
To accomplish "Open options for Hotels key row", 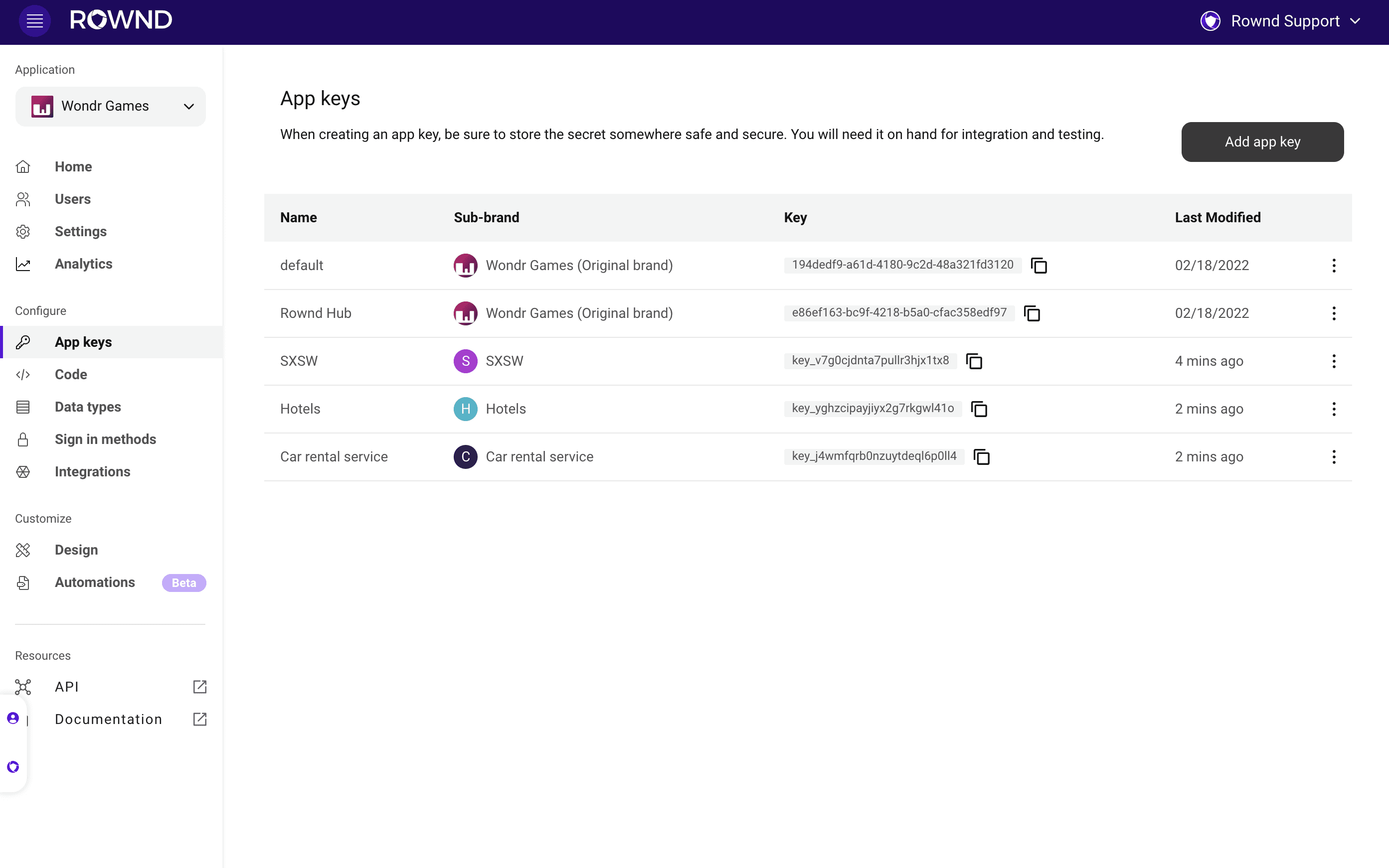I will tap(1334, 409).
